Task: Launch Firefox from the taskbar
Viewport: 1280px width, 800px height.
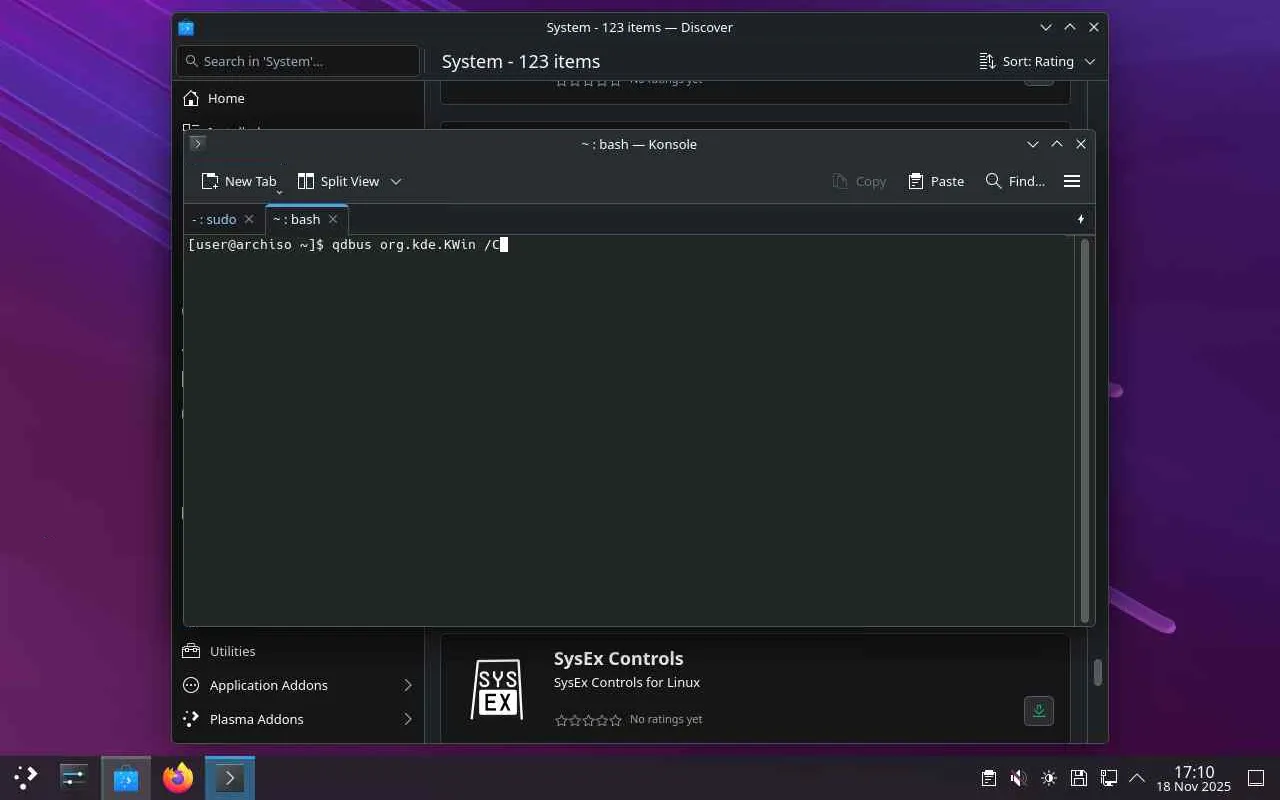Action: pyautogui.click(x=178, y=777)
